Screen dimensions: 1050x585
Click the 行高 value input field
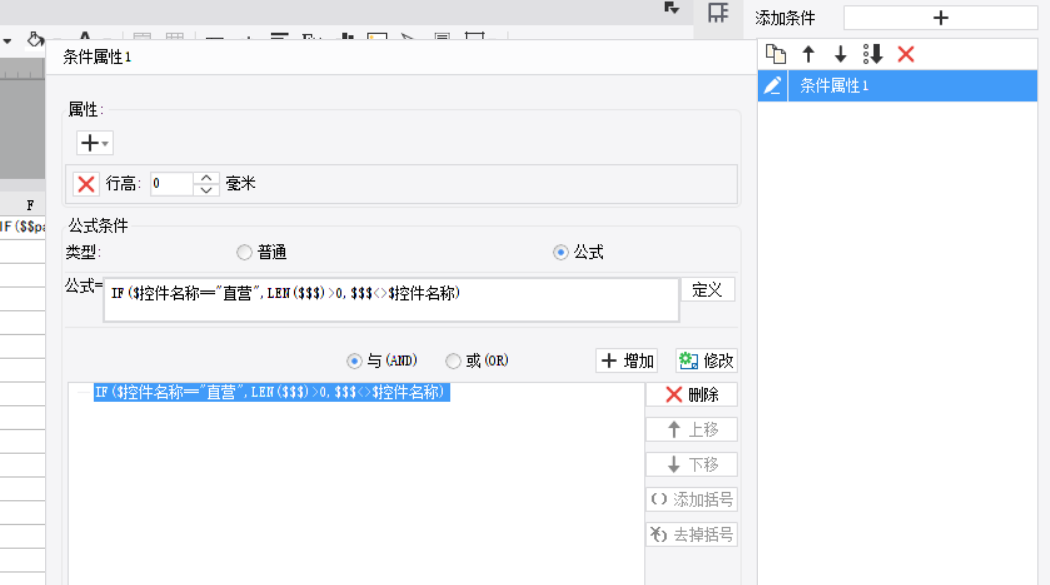[172, 184]
